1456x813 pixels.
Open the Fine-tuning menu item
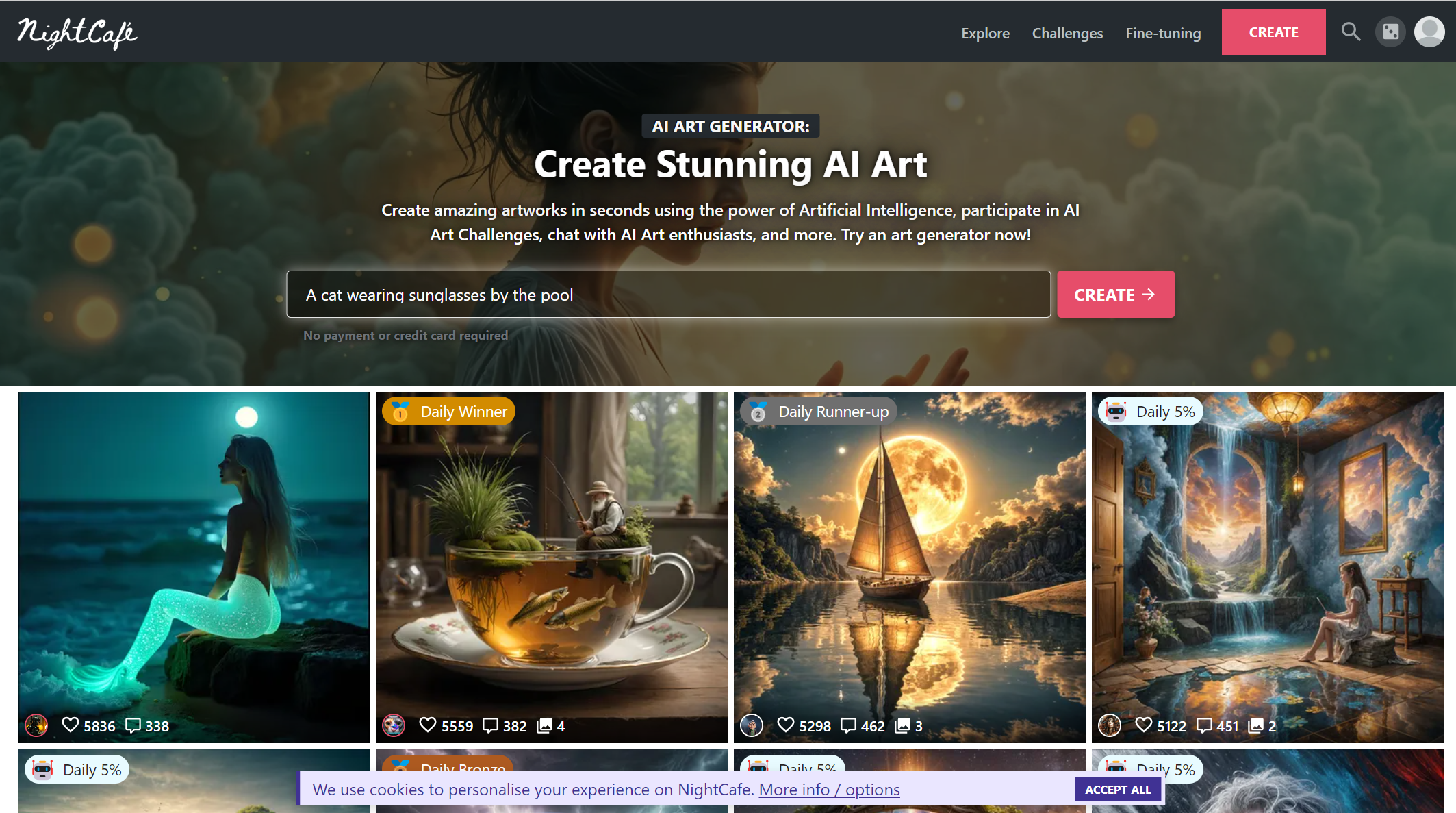[1163, 31]
